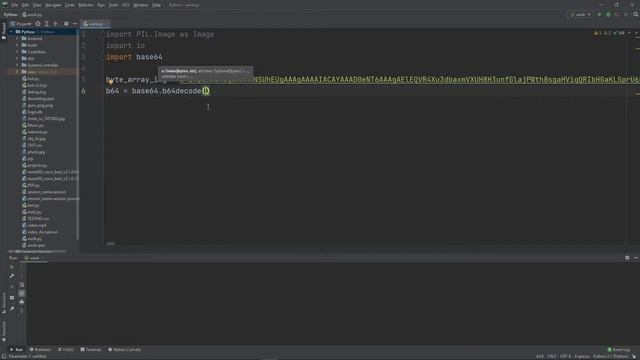Click the Debug bug icon in toolbar

pos(608,14)
